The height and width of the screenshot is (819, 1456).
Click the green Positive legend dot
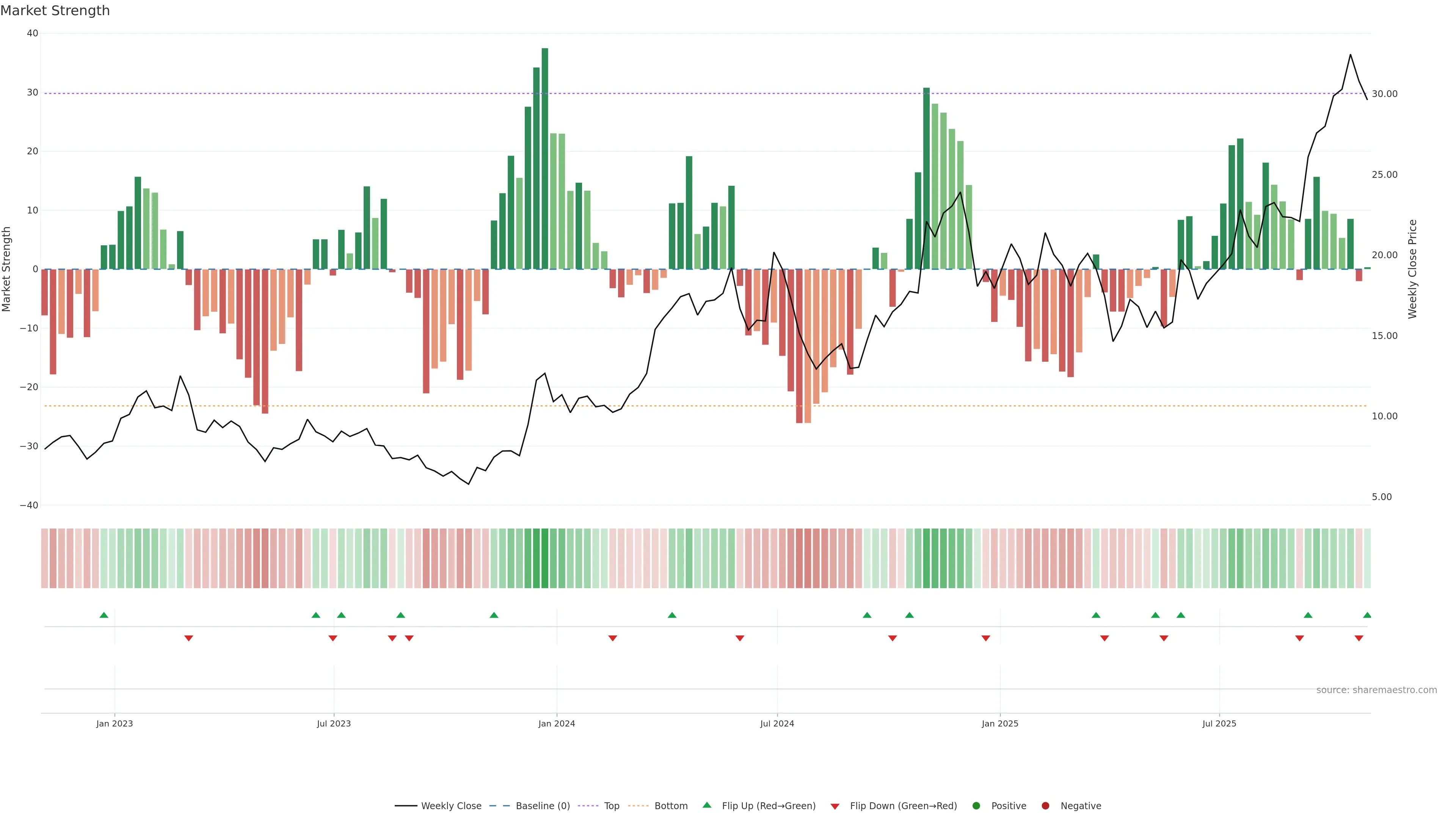coord(976,805)
